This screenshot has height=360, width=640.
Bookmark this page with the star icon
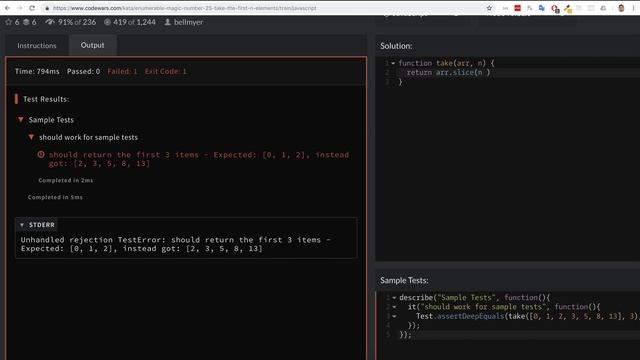(489, 8)
